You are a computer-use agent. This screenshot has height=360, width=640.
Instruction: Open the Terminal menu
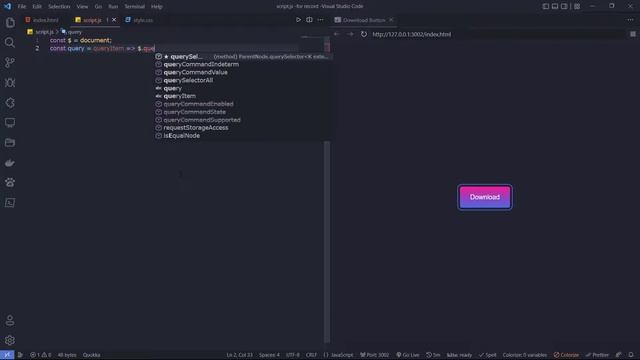[x=135, y=7]
